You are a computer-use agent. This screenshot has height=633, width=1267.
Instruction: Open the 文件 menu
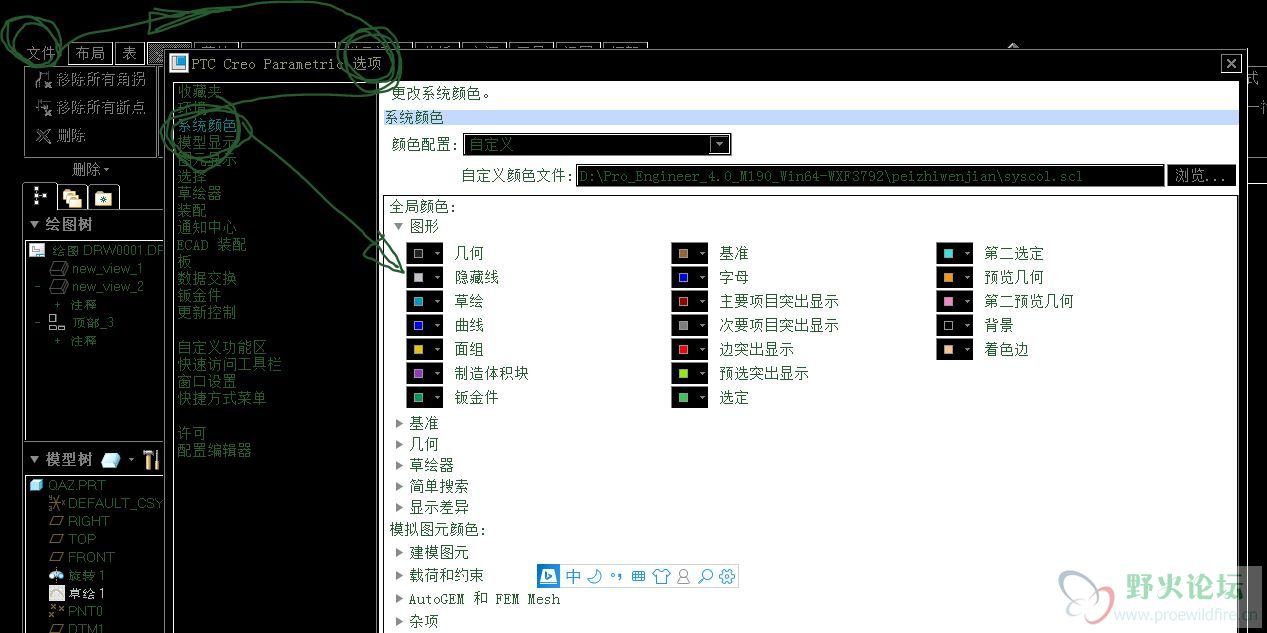pyautogui.click(x=41, y=53)
